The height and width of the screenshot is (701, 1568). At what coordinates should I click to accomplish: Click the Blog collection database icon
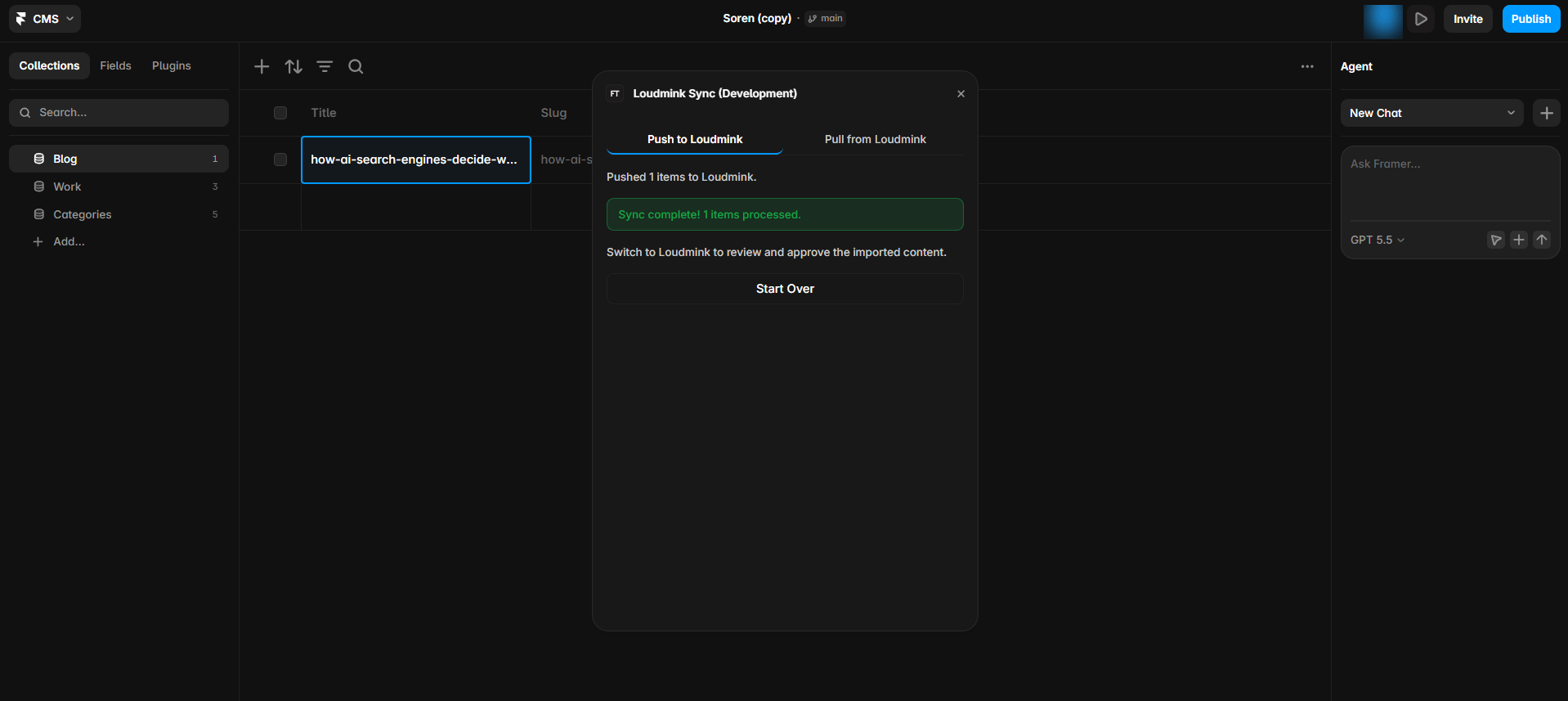[38, 159]
